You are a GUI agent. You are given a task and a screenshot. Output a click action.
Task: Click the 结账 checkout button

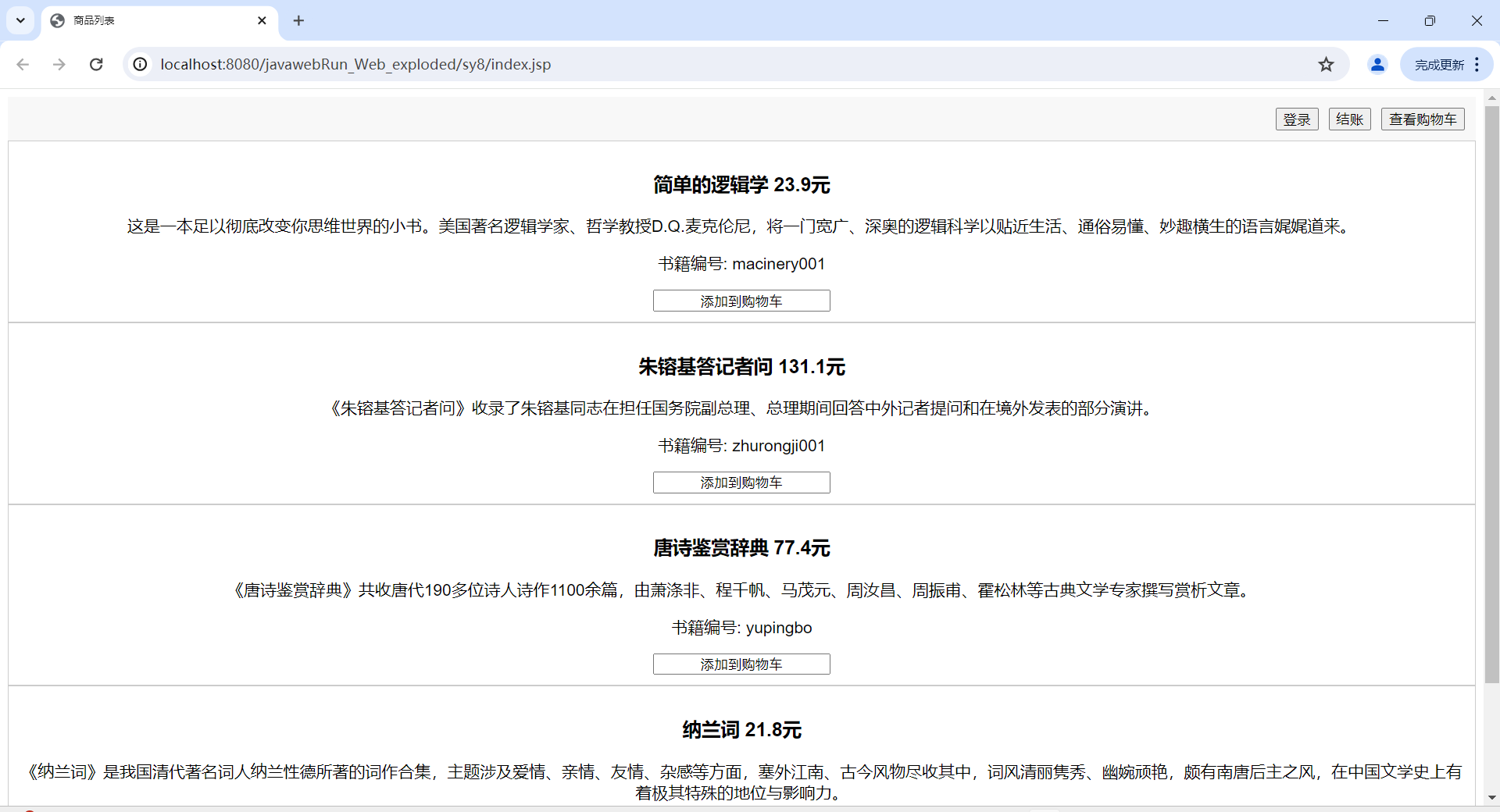click(x=1349, y=119)
